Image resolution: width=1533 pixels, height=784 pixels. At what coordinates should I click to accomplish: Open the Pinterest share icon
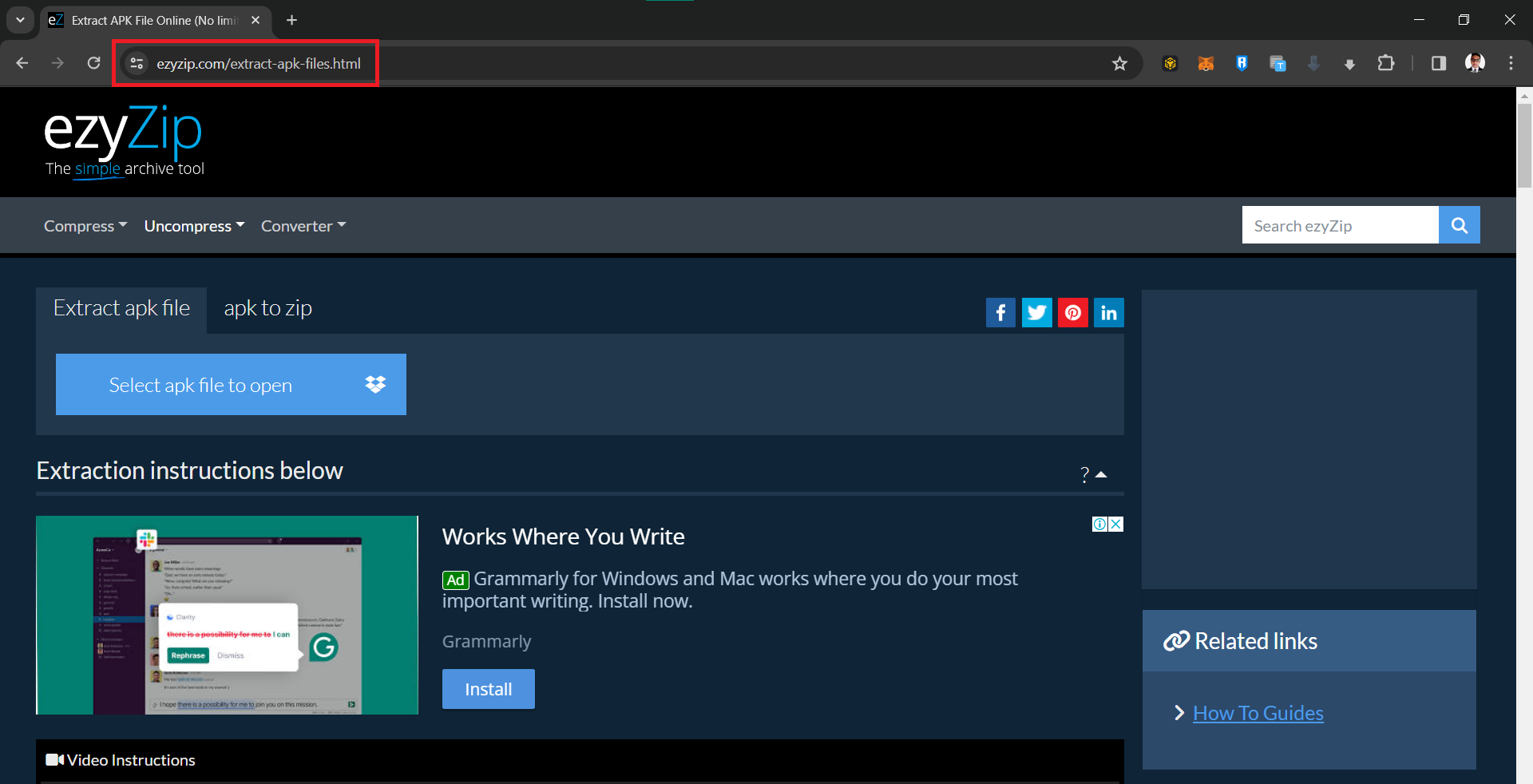1072,312
